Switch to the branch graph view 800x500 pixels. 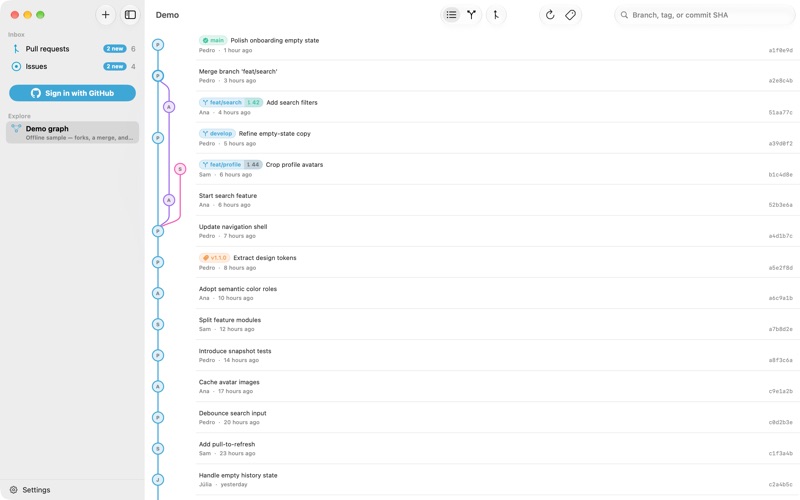click(x=471, y=15)
